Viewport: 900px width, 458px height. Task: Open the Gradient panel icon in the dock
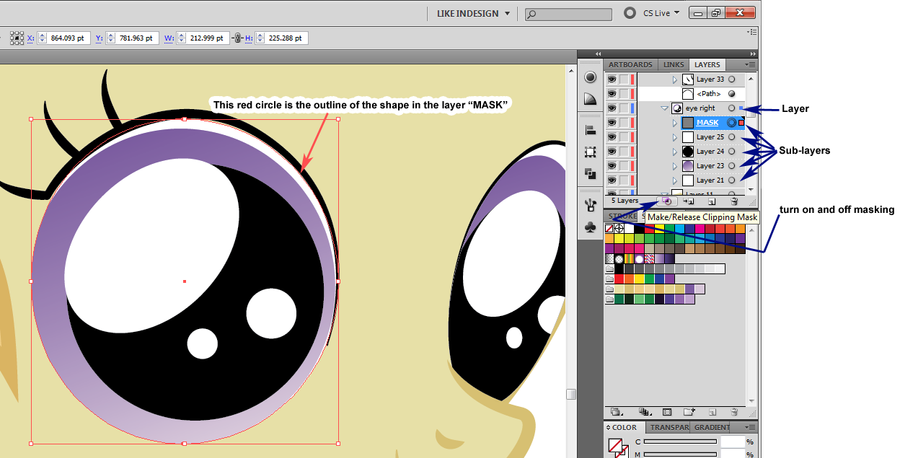pyautogui.click(x=590, y=99)
